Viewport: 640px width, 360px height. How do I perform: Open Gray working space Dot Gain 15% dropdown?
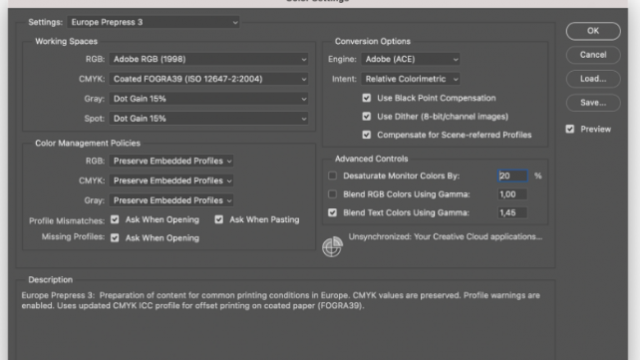[x=209, y=99]
